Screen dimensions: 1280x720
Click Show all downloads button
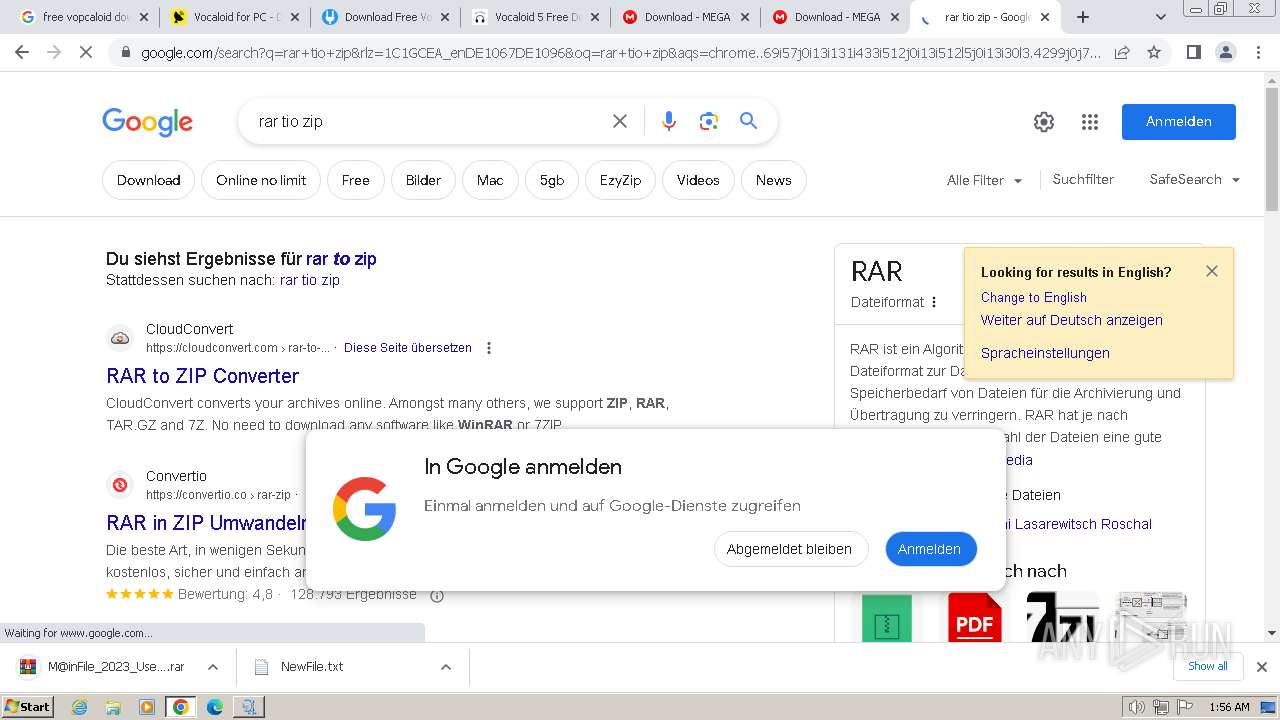[1208, 666]
